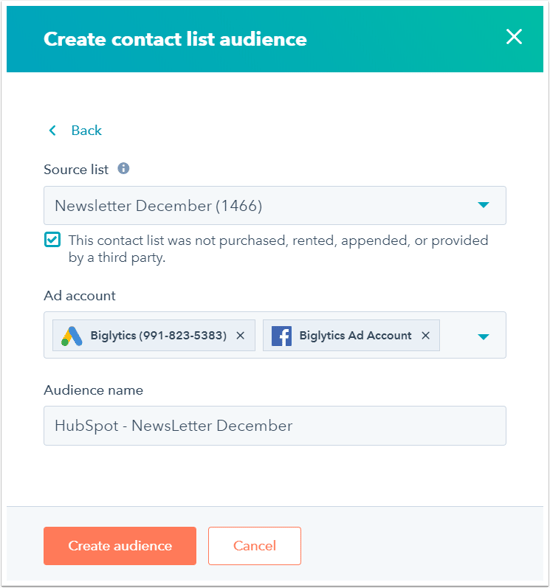
Task: Click the Audience name input field
Action: pos(275,426)
